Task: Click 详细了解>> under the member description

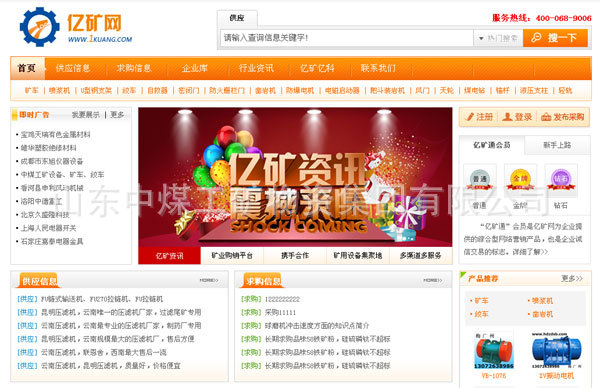Action: pos(530,252)
